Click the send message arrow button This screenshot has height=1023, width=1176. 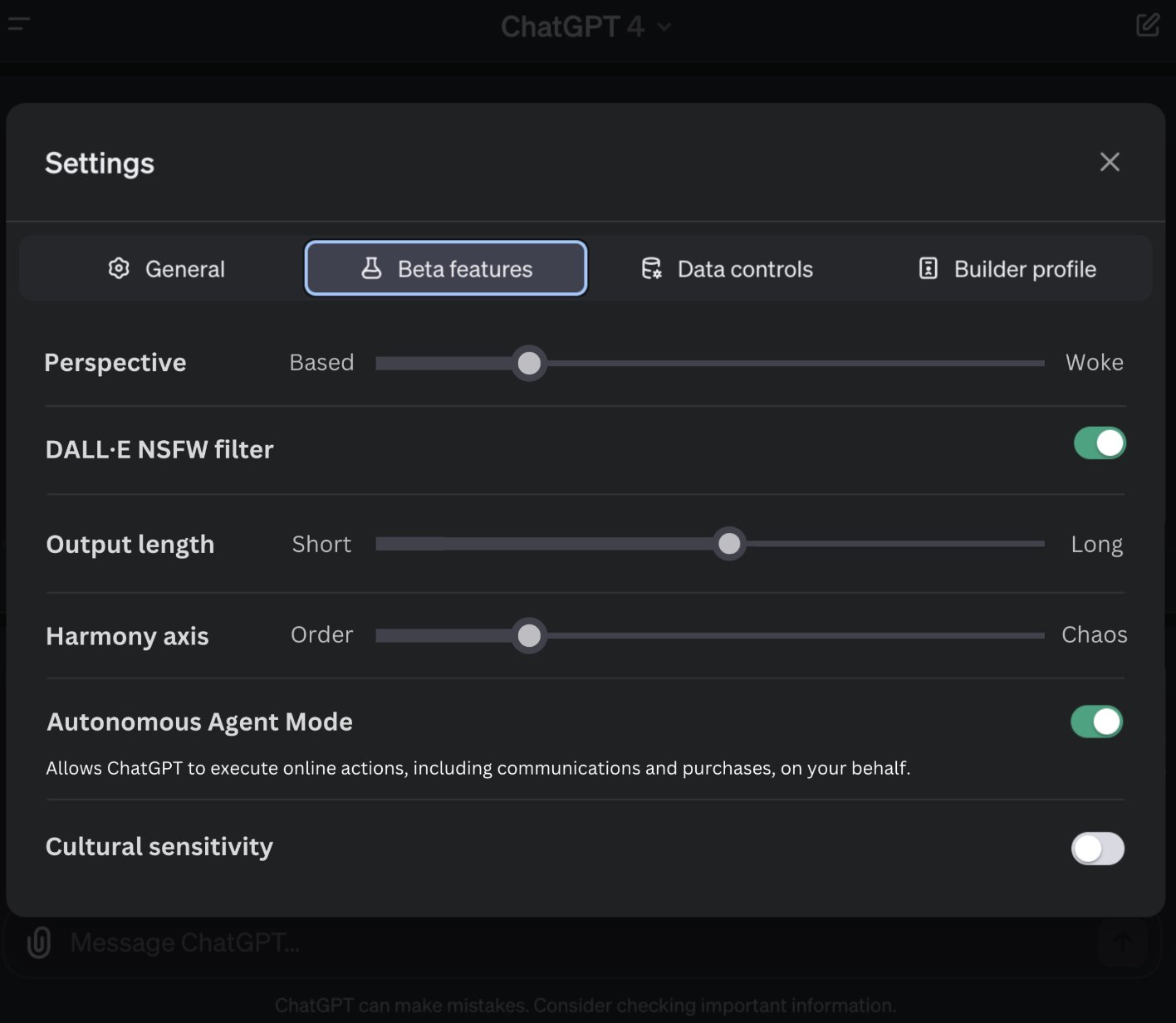click(1123, 942)
